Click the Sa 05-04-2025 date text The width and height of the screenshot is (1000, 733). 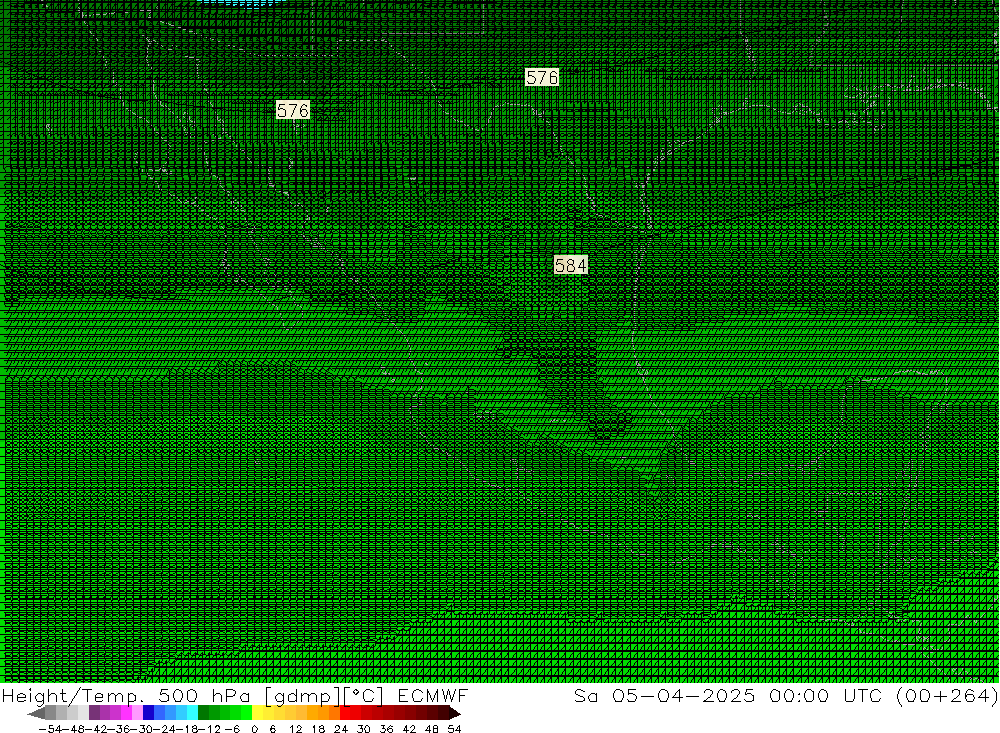[665, 696]
